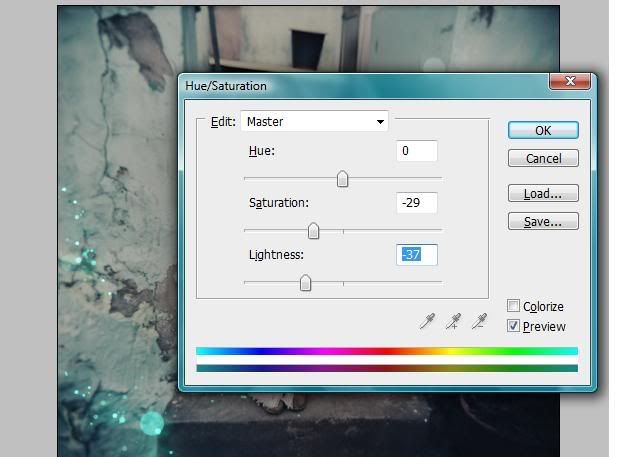Viewport: 640px width, 457px height.
Task: Click the Lightness slider handle
Action: point(305,282)
